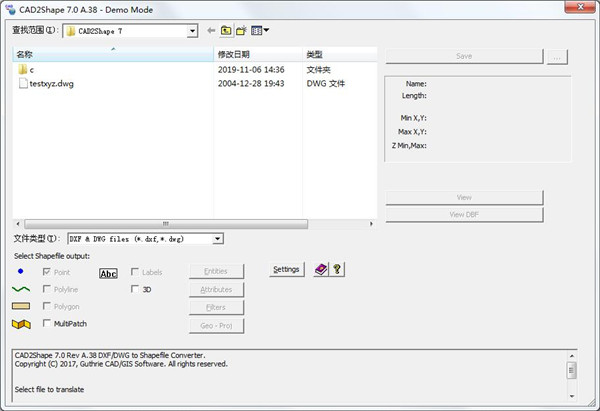
Task: Click the testxyz.dwg file icon
Action: 23,83
